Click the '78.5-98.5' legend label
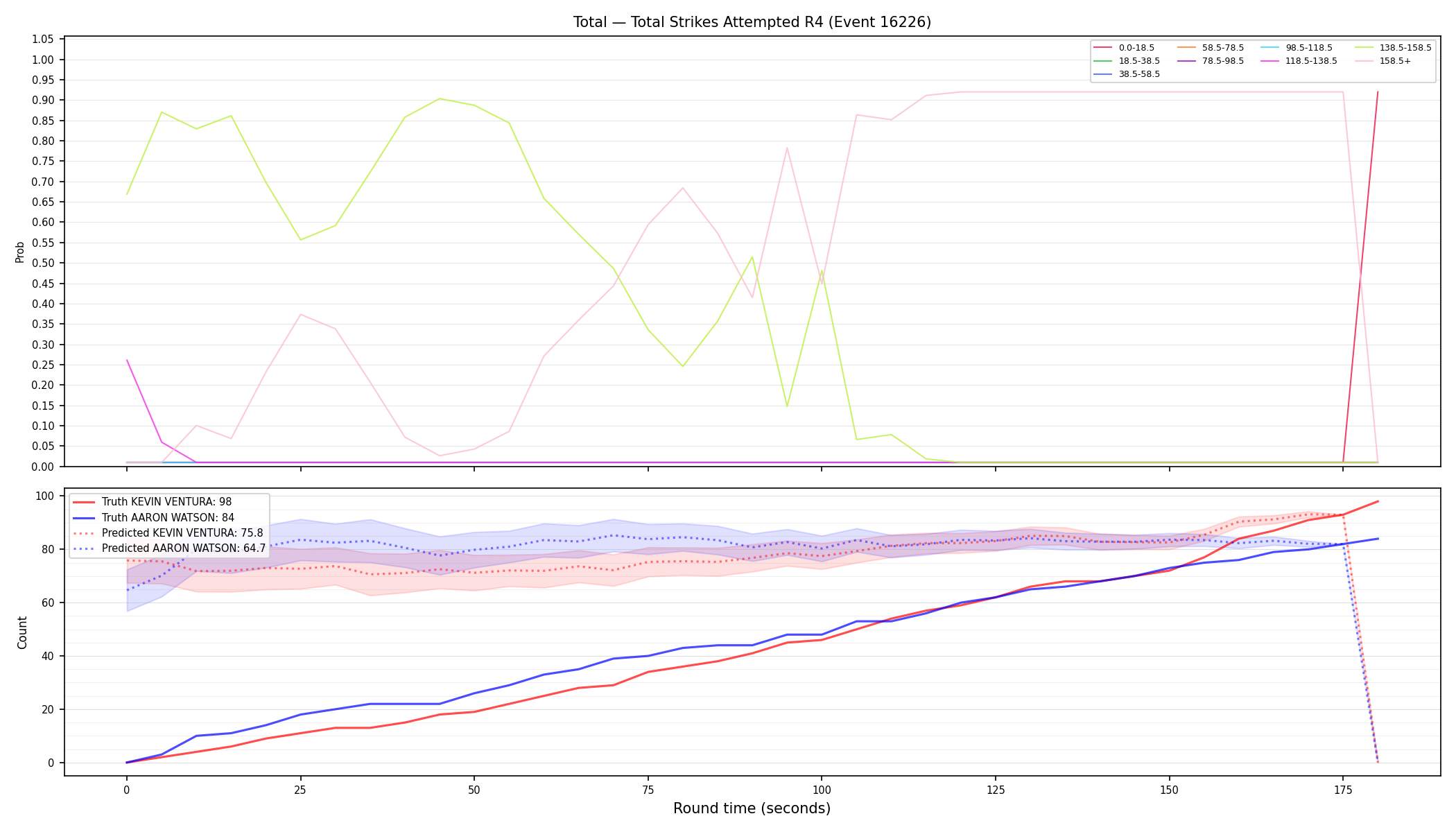 click(1223, 61)
